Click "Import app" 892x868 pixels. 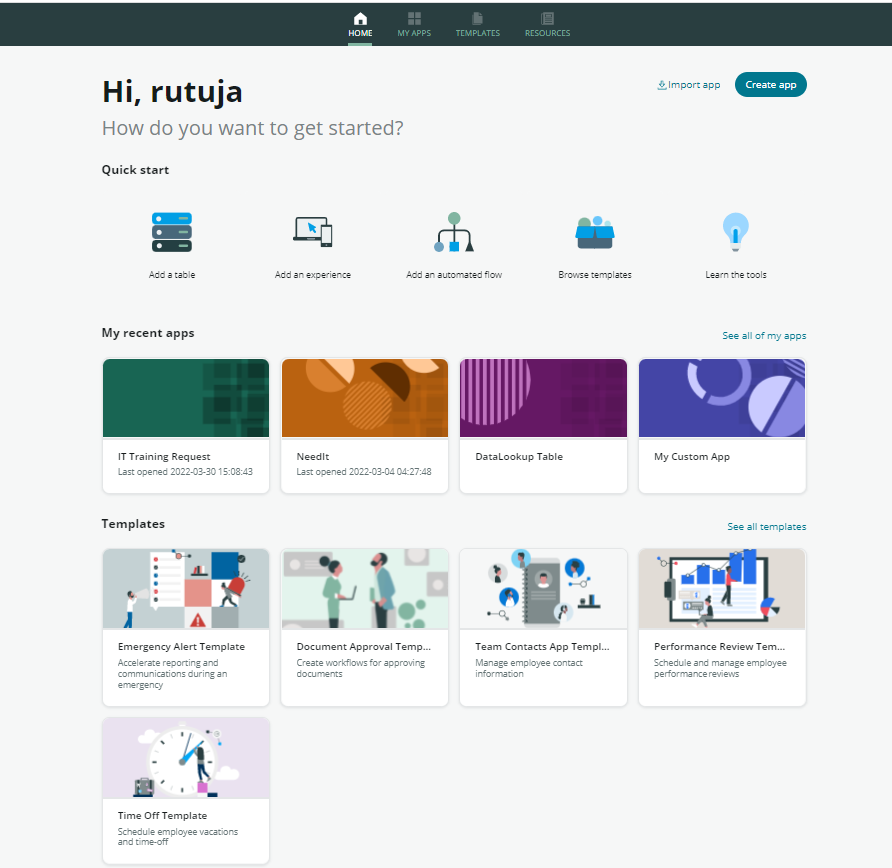pyautogui.click(x=688, y=85)
